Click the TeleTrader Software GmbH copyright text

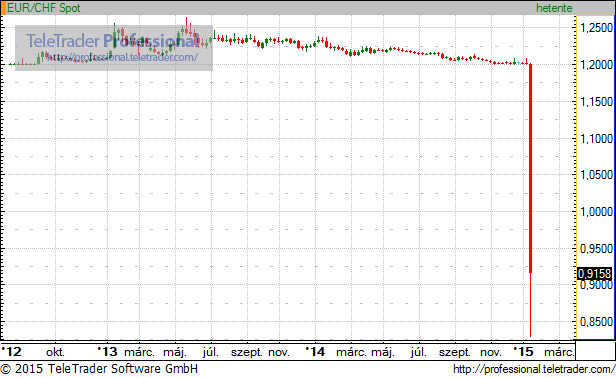click(x=99, y=369)
